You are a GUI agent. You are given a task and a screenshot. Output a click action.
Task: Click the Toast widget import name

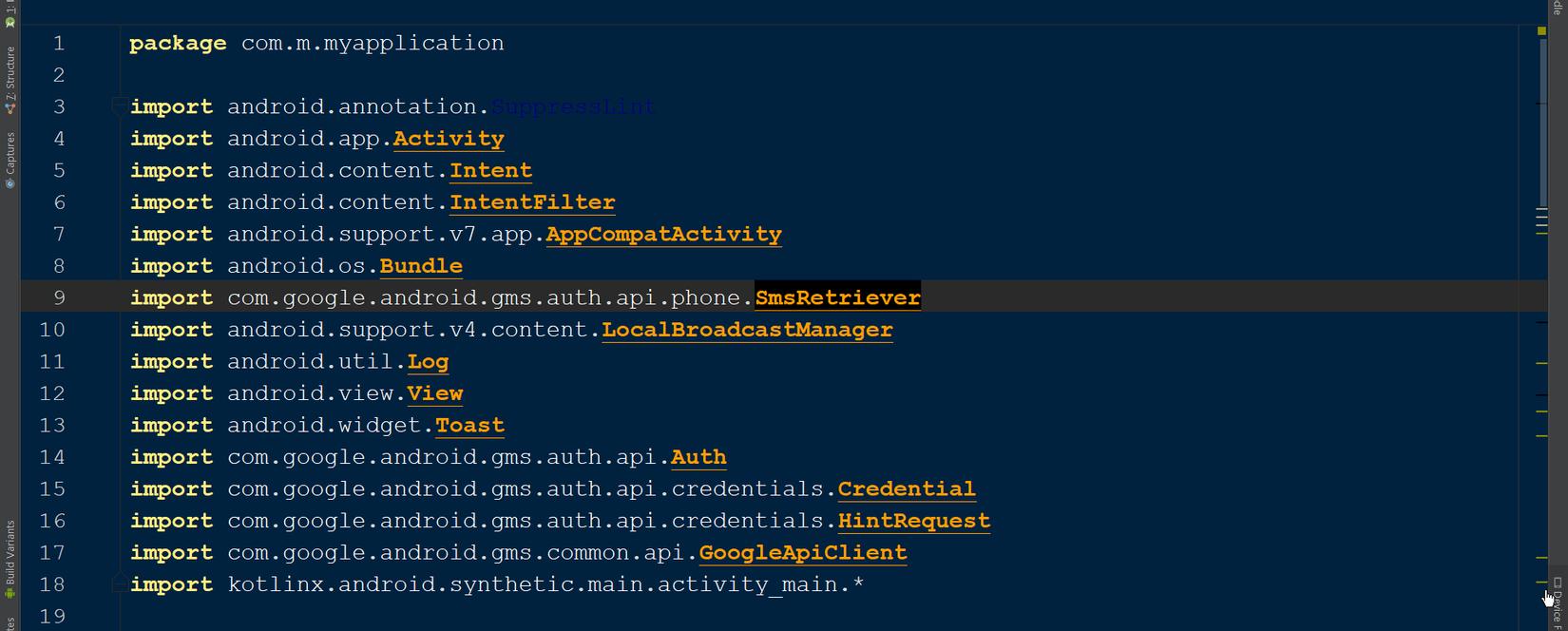tap(469, 425)
